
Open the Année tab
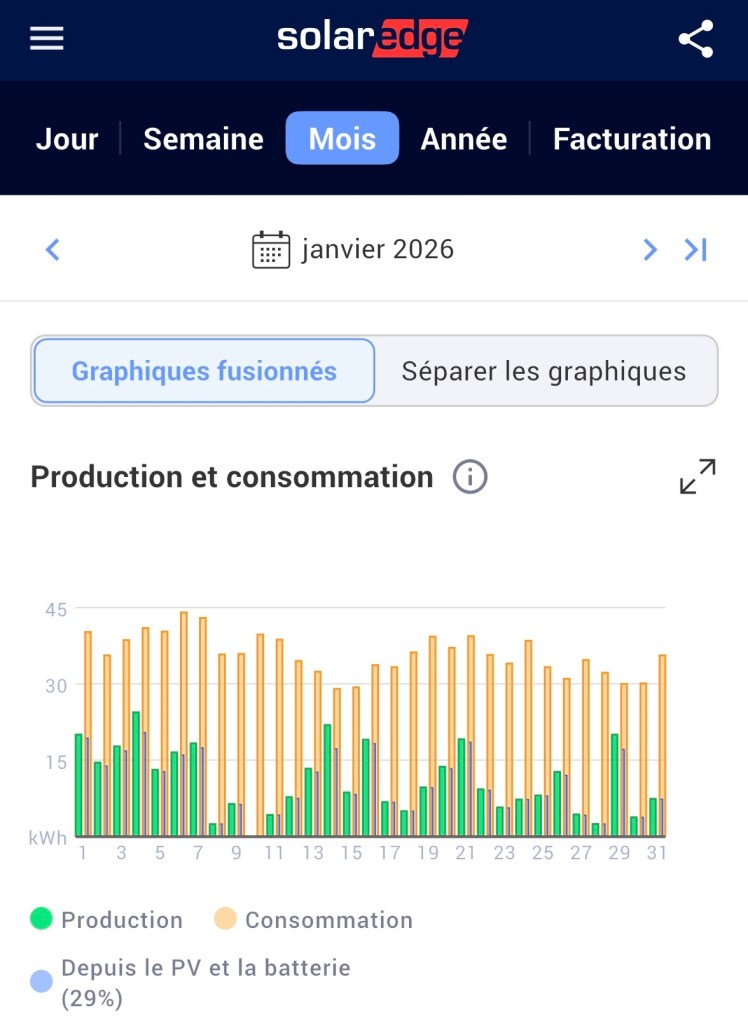click(463, 139)
